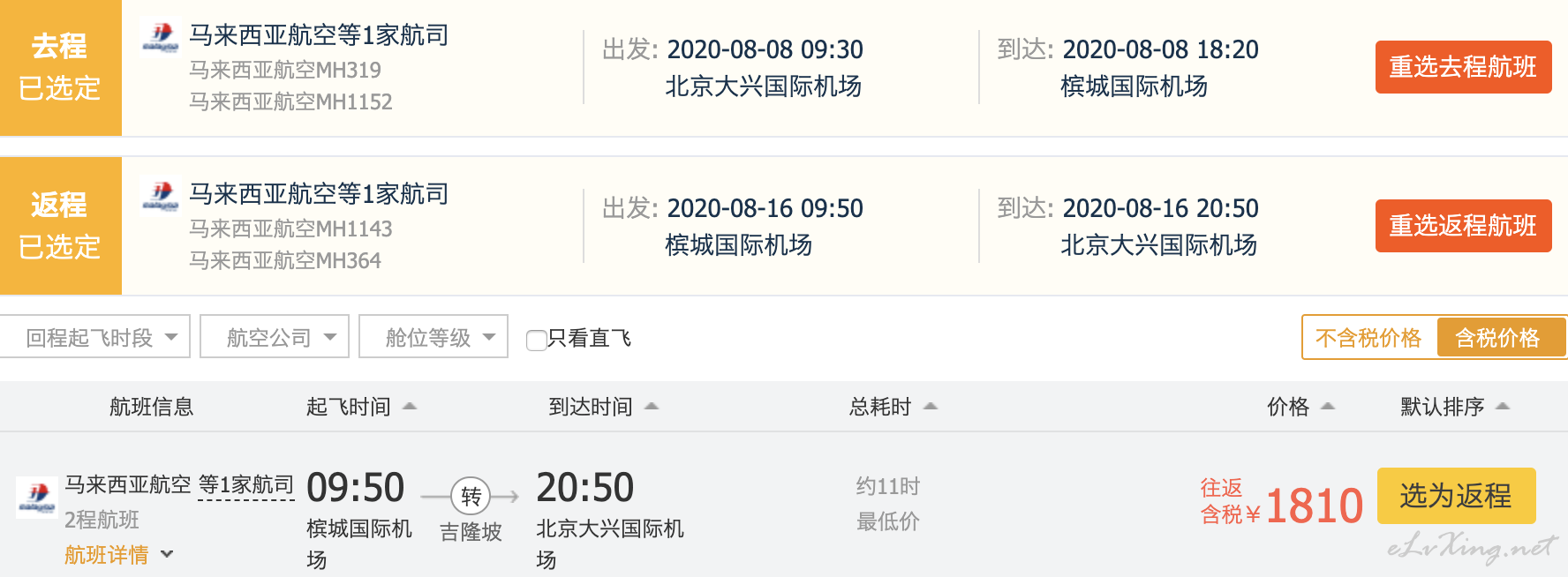Click 重选返程航班 button
Viewport: 1568px width, 577px height.
pyautogui.click(x=1463, y=226)
